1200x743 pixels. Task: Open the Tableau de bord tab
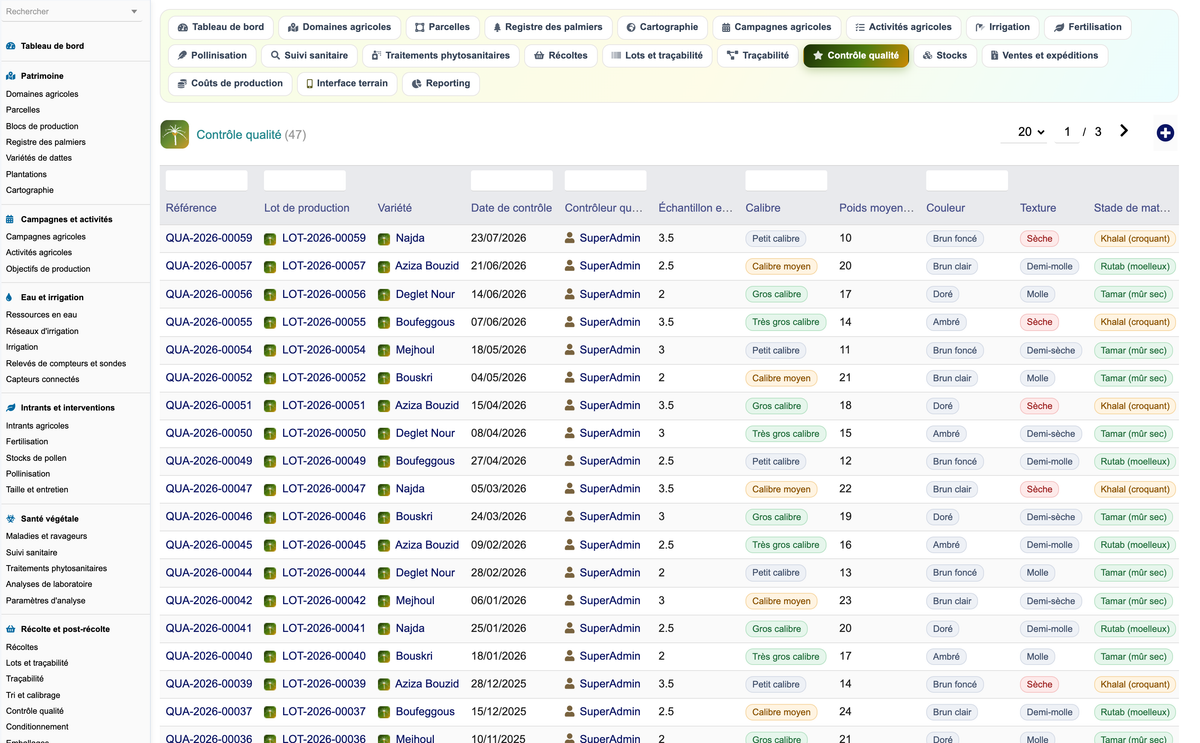[221, 27]
